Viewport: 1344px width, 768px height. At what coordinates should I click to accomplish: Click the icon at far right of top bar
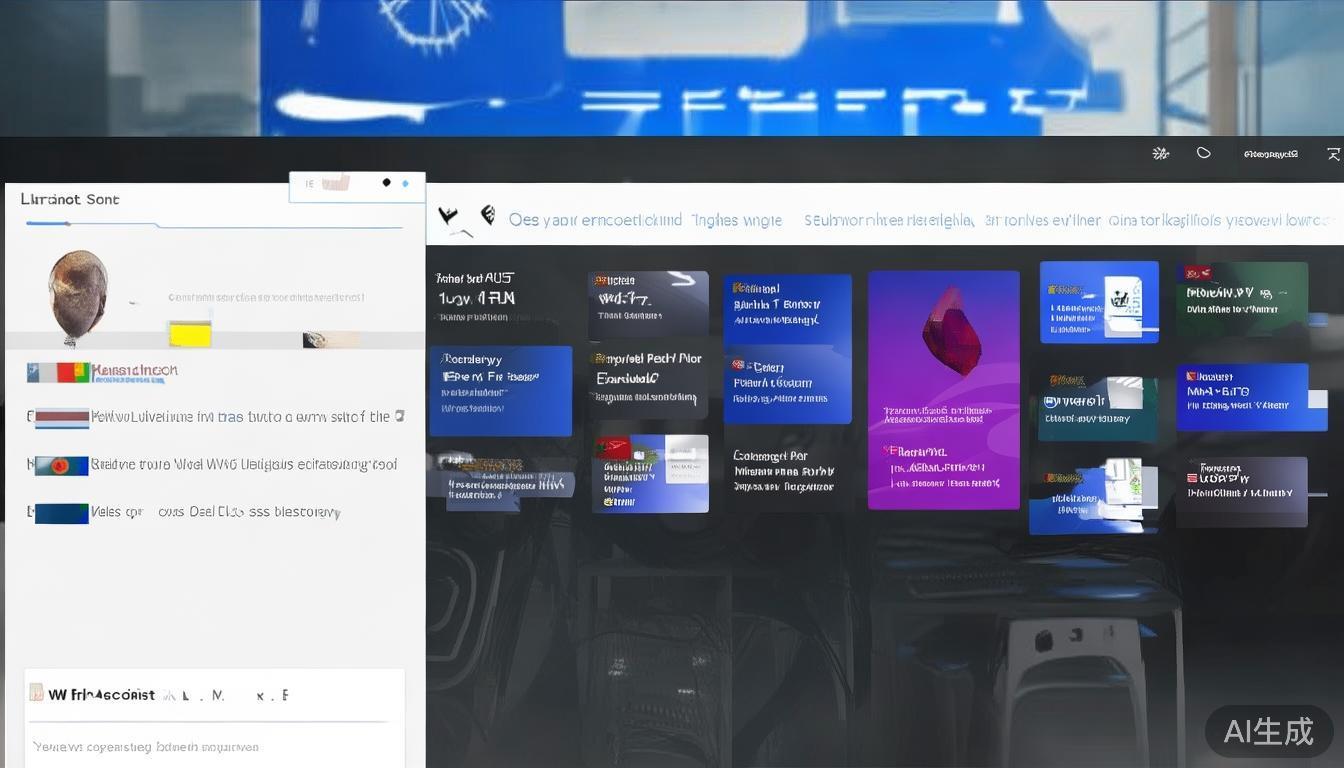[x=1333, y=154]
